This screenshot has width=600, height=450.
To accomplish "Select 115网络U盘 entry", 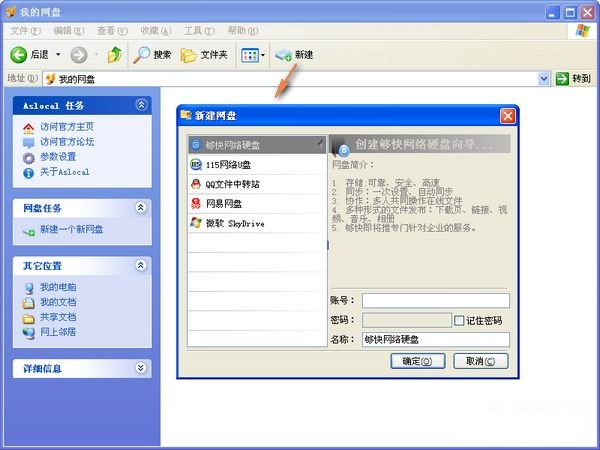I will coord(257,165).
